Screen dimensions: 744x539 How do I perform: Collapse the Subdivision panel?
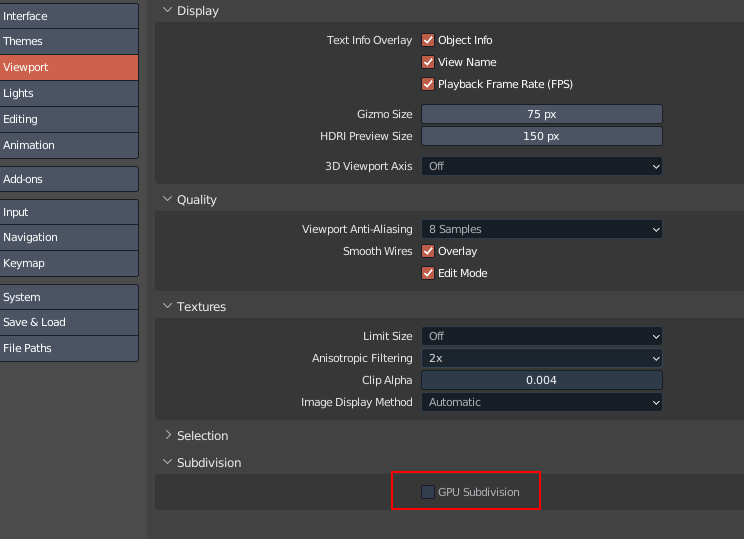pos(167,462)
